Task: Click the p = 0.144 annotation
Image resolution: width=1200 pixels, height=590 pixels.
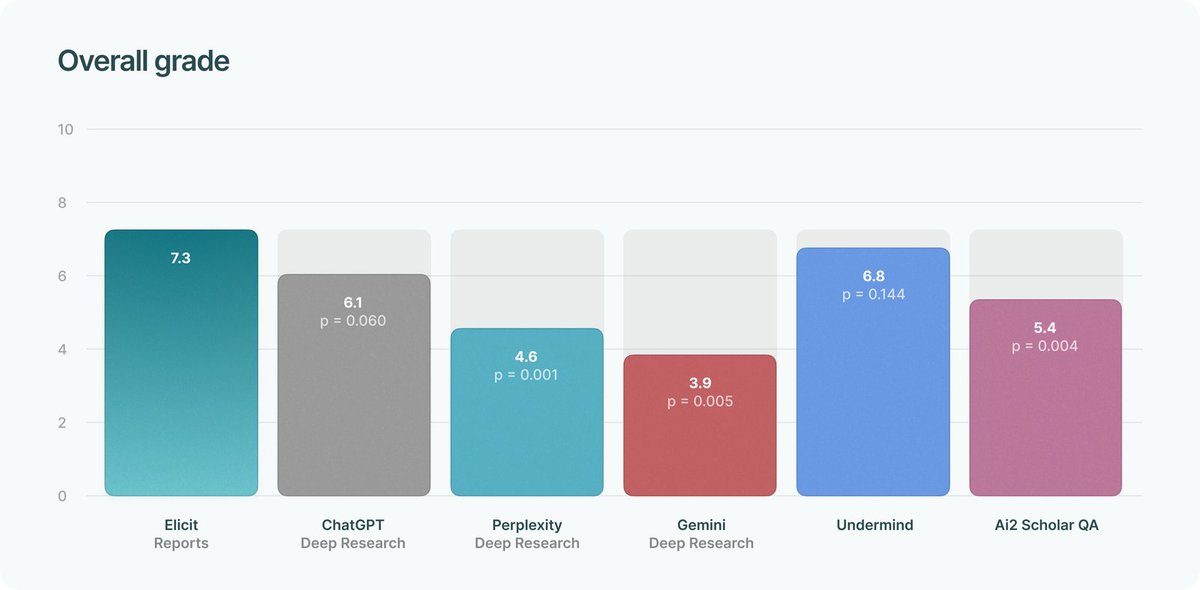Action: tap(873, 294)
